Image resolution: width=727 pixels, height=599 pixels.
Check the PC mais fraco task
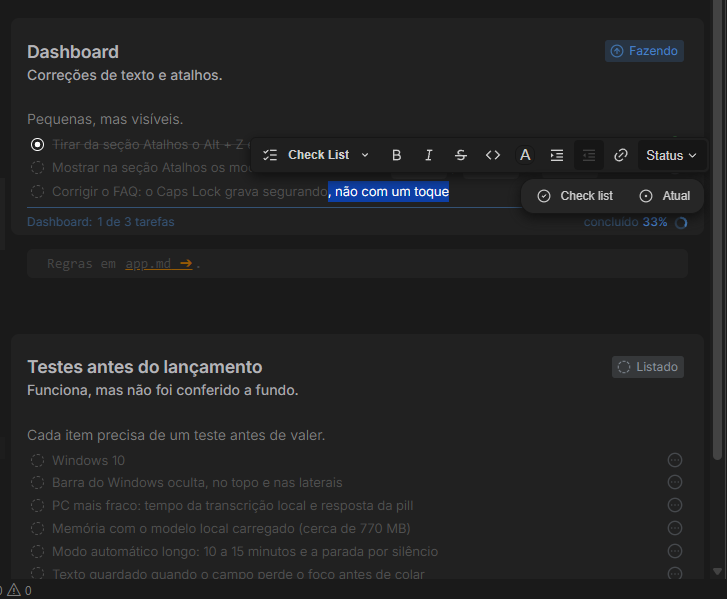coord(38,505)
